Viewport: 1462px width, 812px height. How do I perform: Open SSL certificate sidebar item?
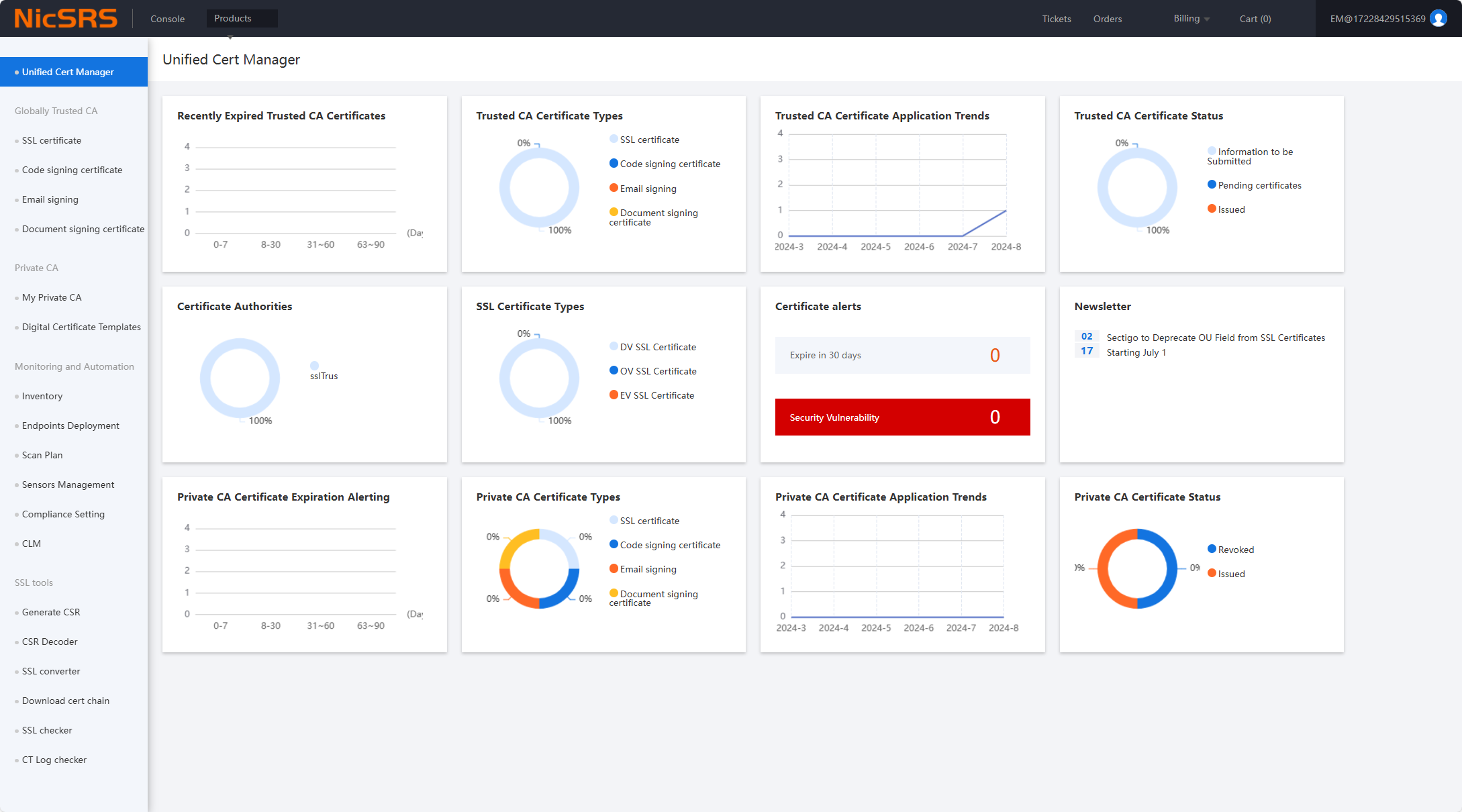pyautogui.click(x=52, y=140)
